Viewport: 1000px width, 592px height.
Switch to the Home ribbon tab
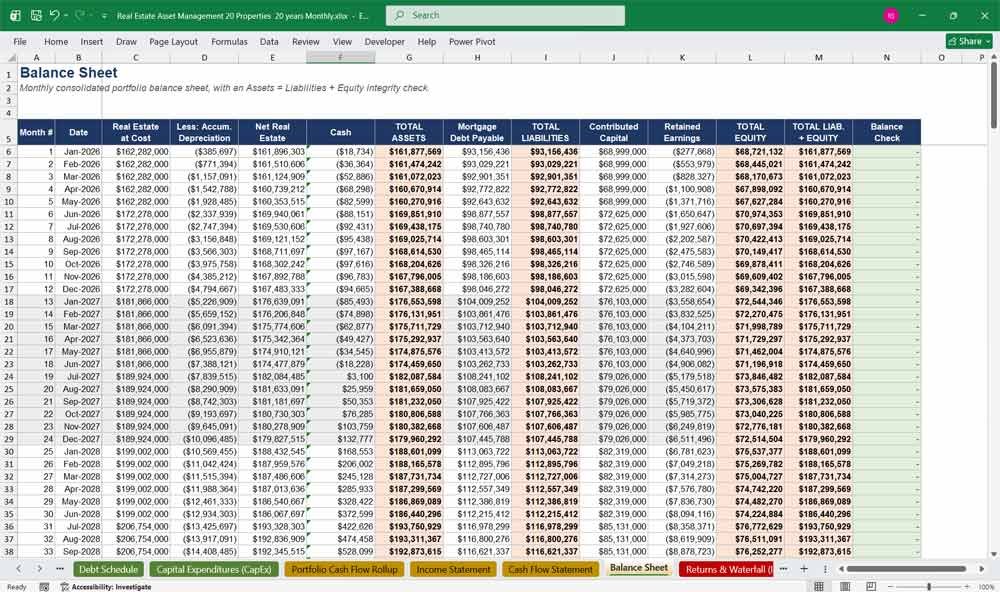click(56, 41)
